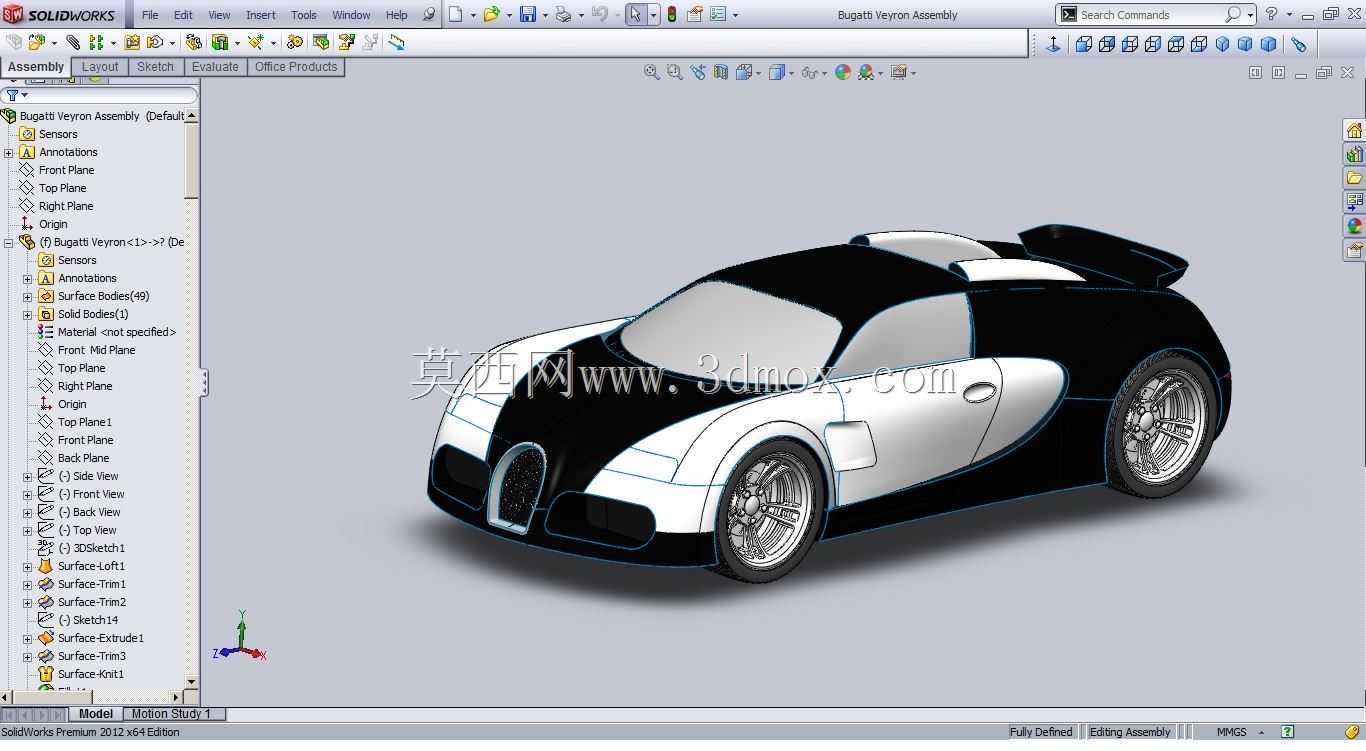Click the Section View icon

(x=721, y=72)
